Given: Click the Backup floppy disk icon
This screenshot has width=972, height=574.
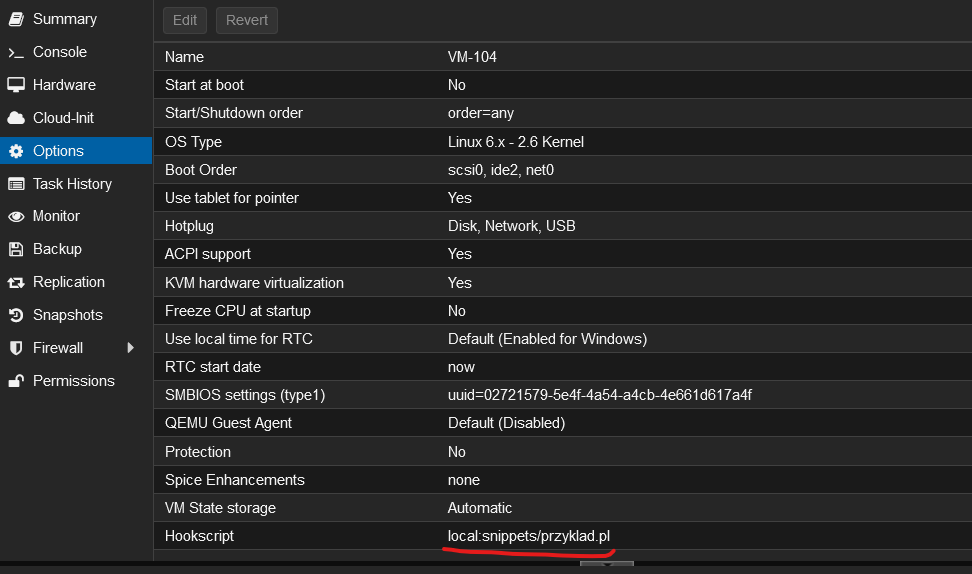Looking at the screenshot, I should [15, 249].
